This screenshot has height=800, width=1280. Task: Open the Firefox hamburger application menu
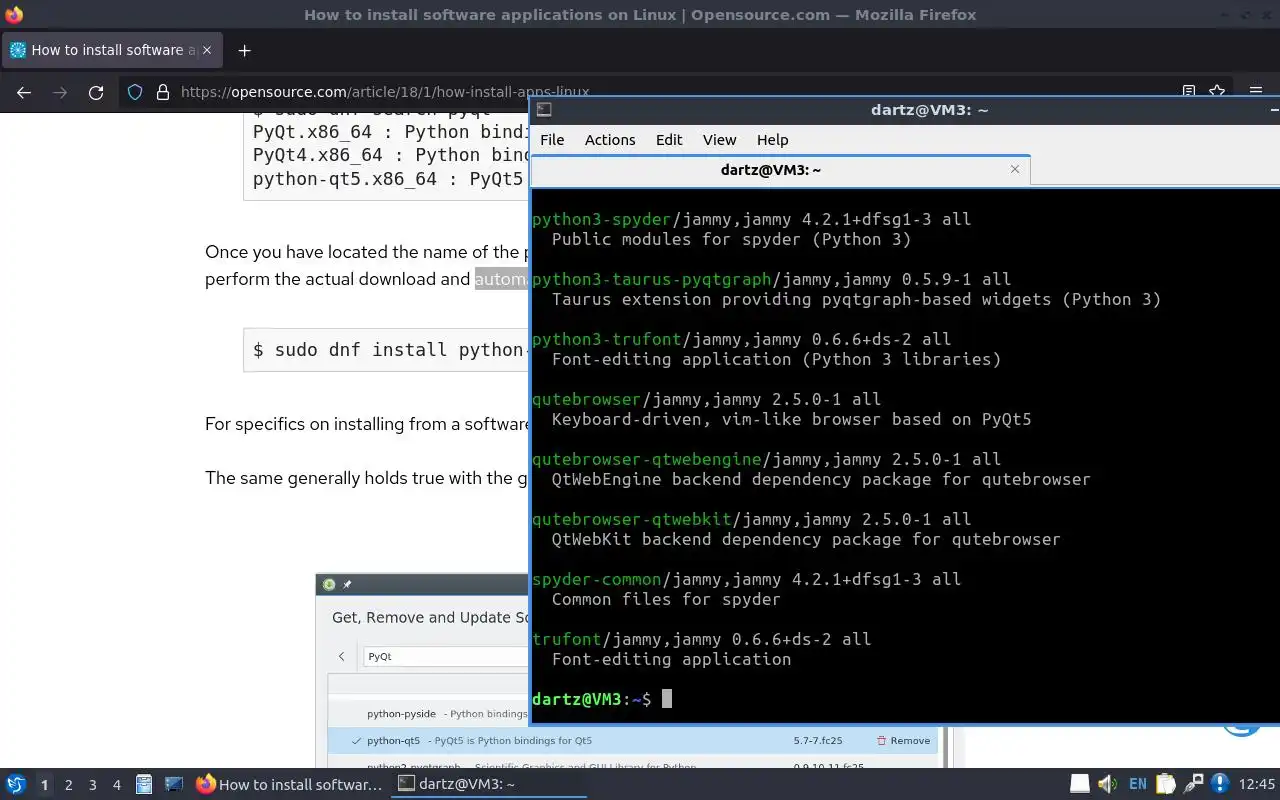tap(1256, 91)
